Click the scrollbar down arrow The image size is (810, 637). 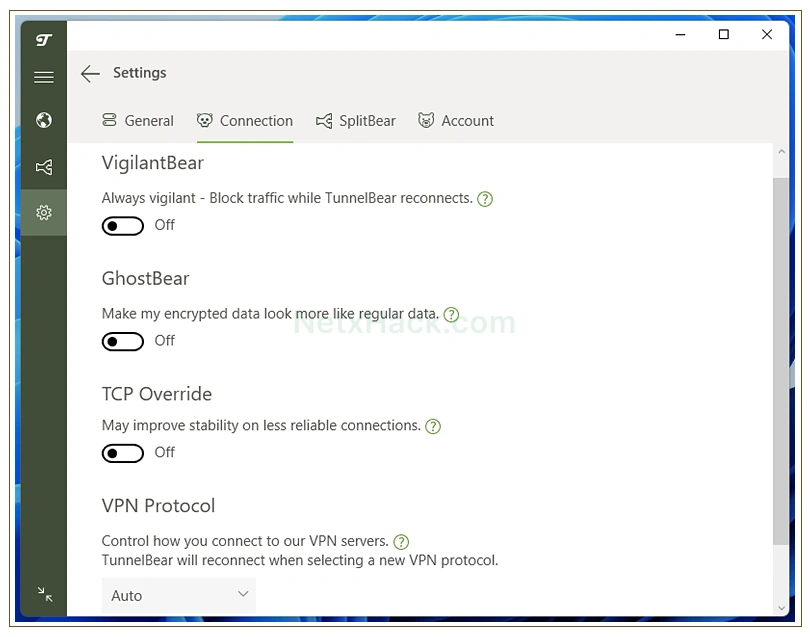781,608
